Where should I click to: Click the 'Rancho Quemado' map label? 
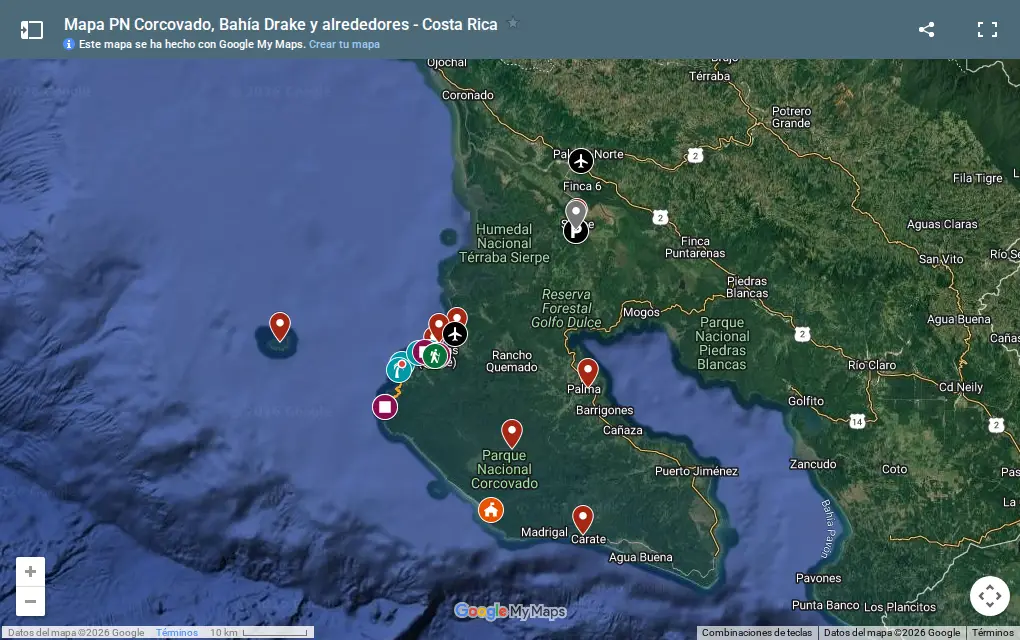pyautogui.click(x=512, y=361)
